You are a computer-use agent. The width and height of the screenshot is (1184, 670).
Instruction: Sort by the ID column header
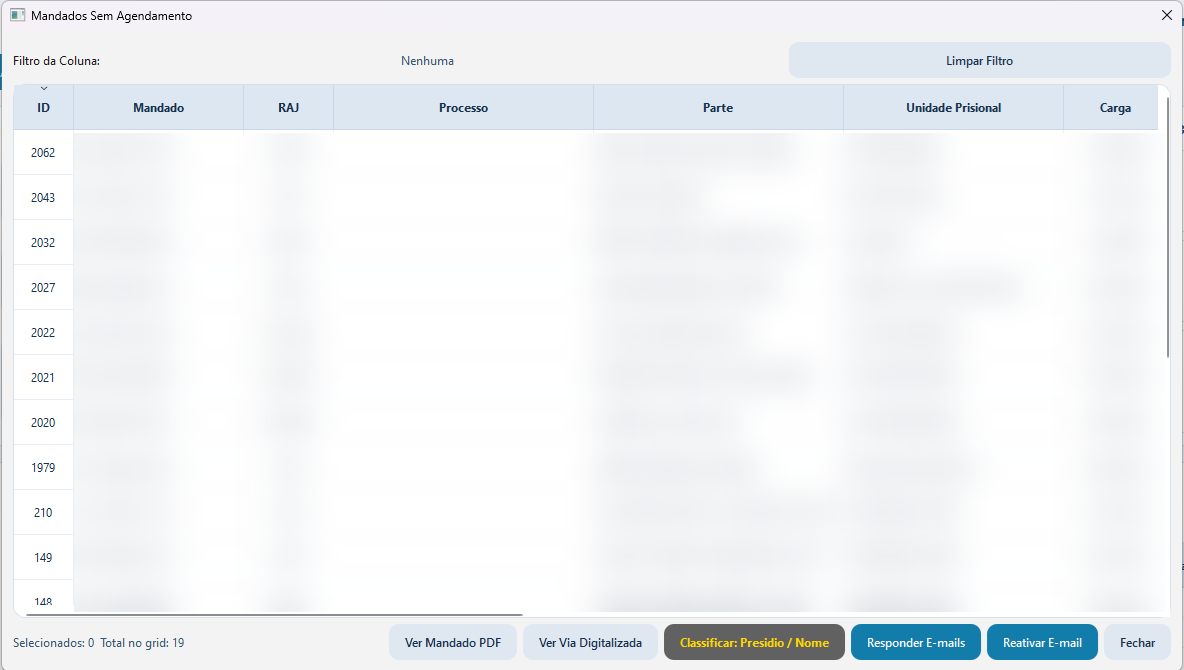tap(44, 108)
